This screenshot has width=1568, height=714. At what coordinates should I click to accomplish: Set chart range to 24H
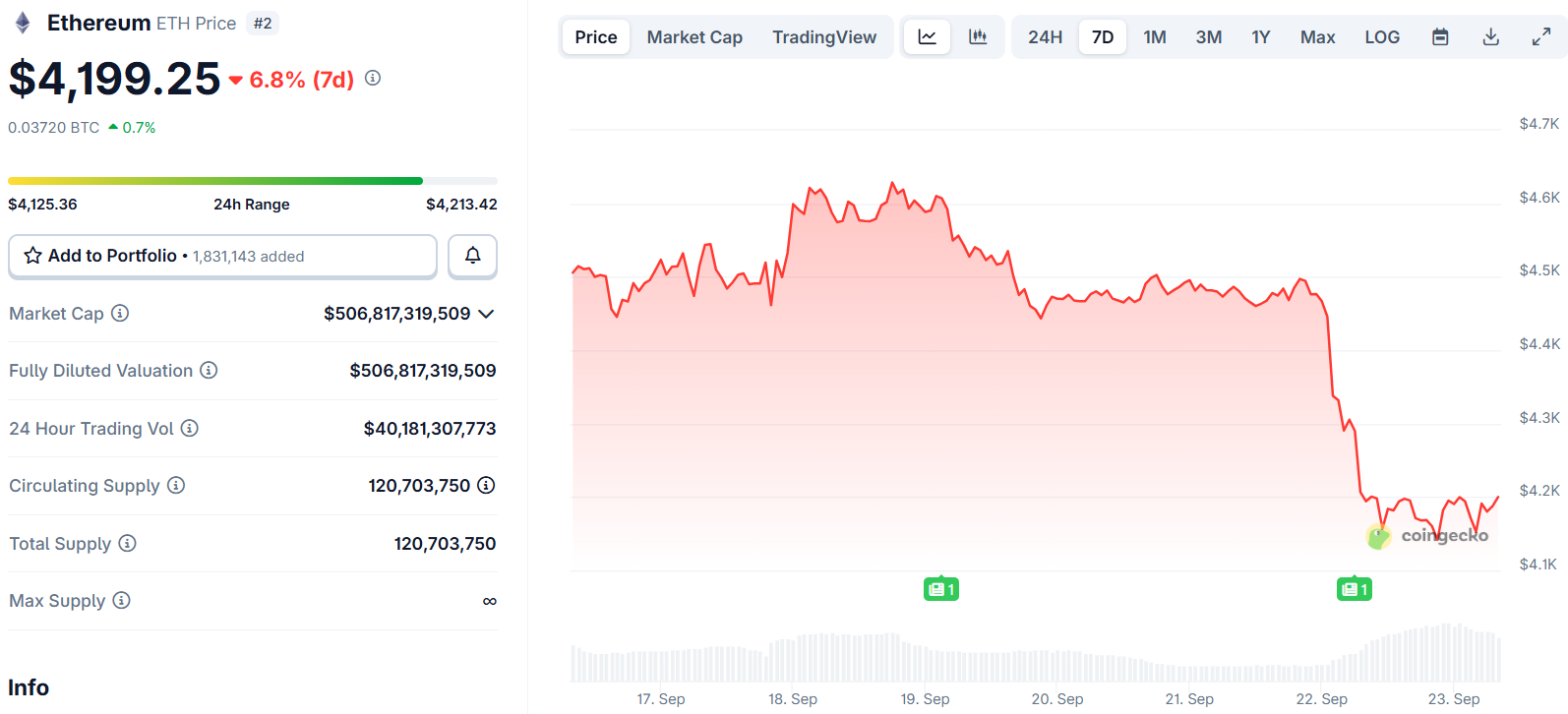coord(1046,37)
